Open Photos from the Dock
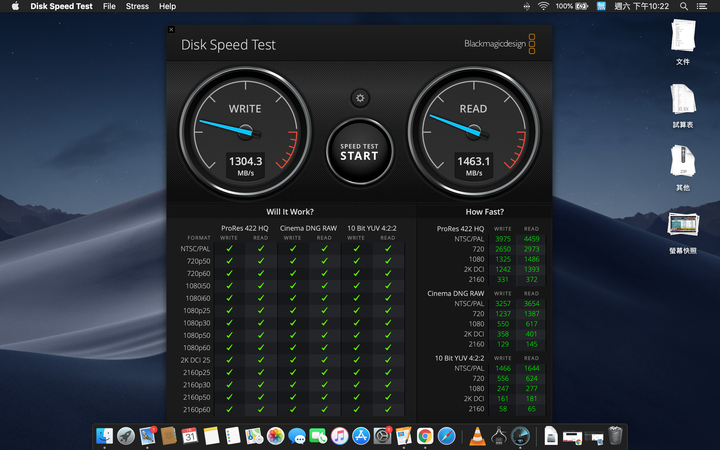720x450 pixels. (x=276, y=436)
